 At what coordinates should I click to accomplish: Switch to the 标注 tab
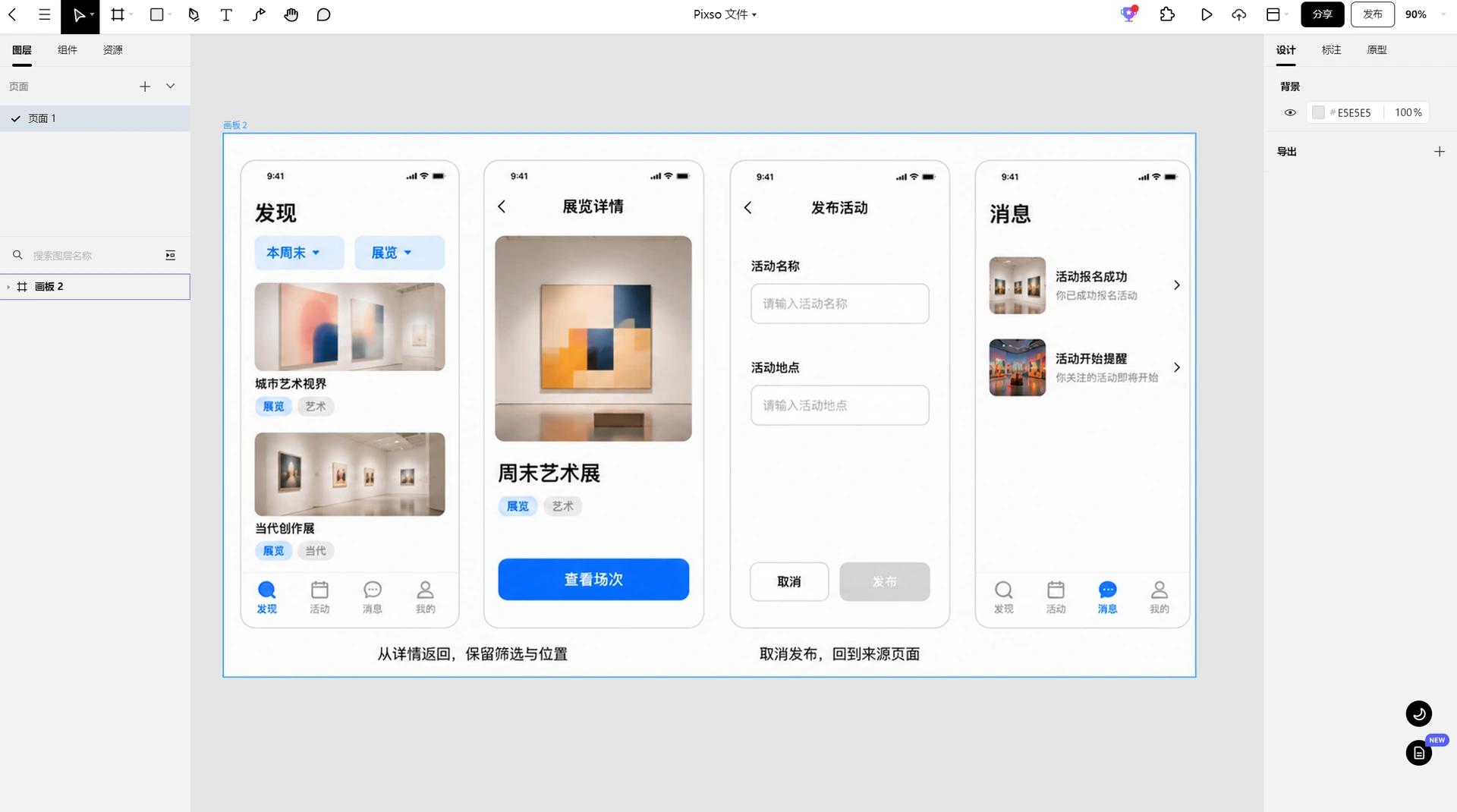(x=1331, y=50)
